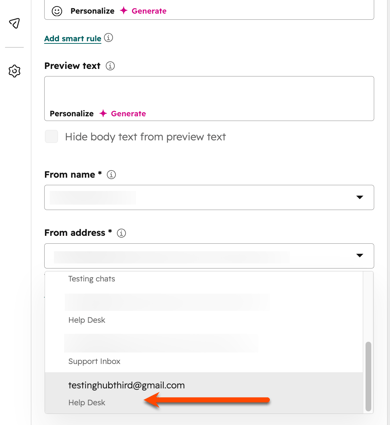Show info tooltip next to Preview text

[x=110, y=66]
